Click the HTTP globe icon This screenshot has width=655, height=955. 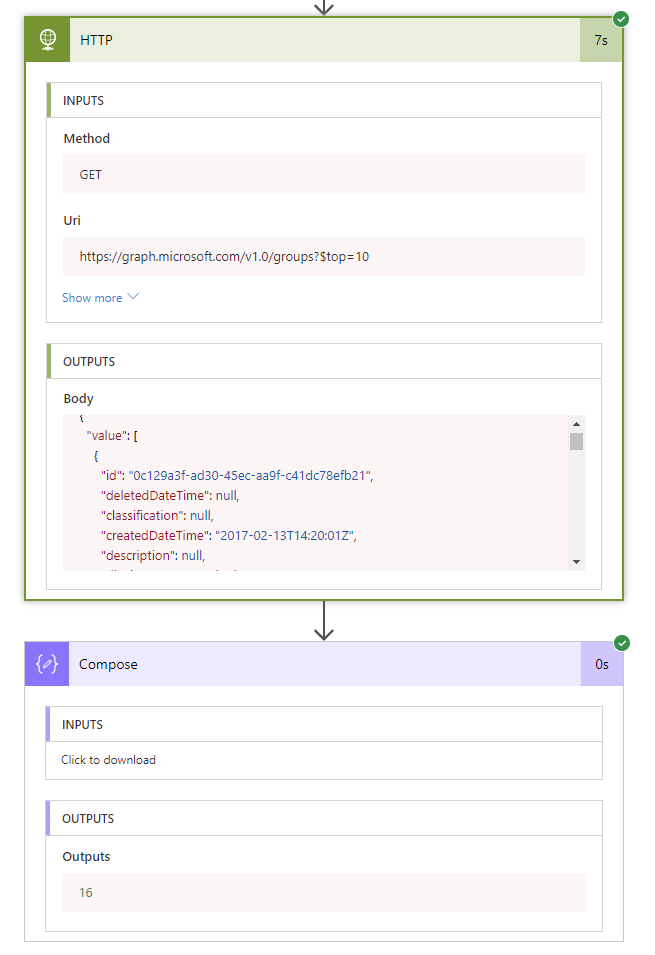coord(47,40)
